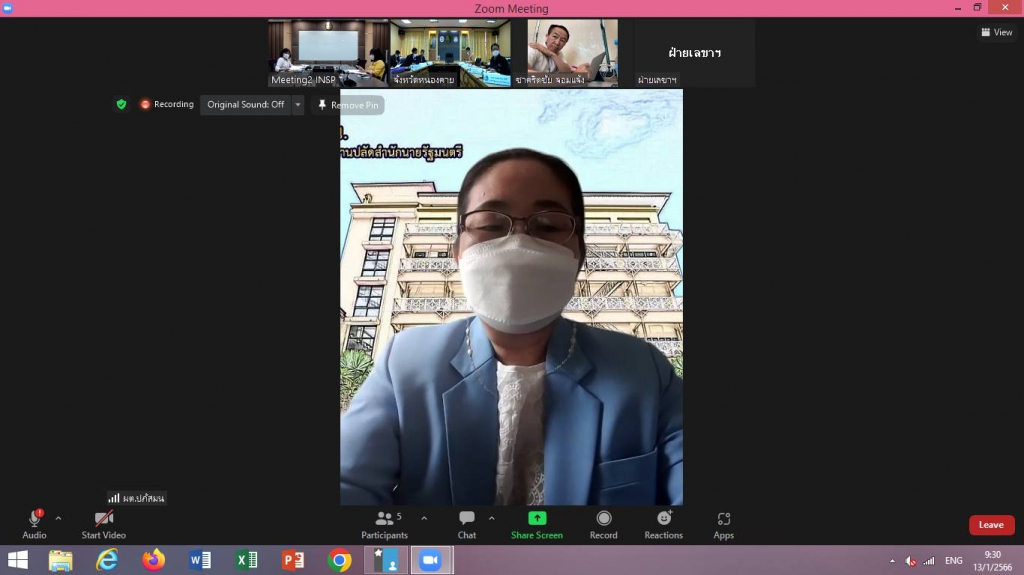Open the Apps panel
Viewport: 1024px width, 575px height.
pos(724,525)
